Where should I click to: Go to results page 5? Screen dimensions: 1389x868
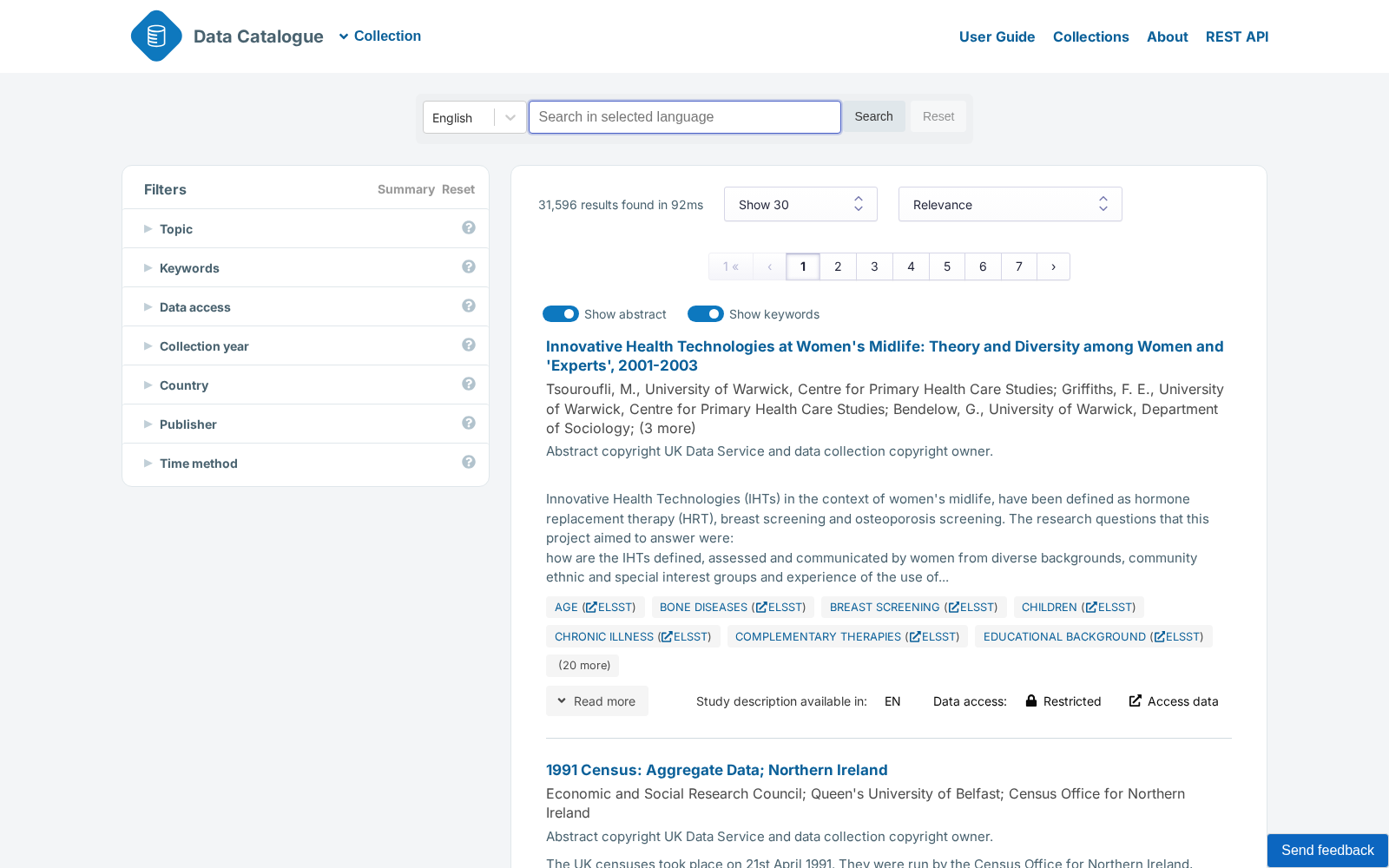(947, 266)
